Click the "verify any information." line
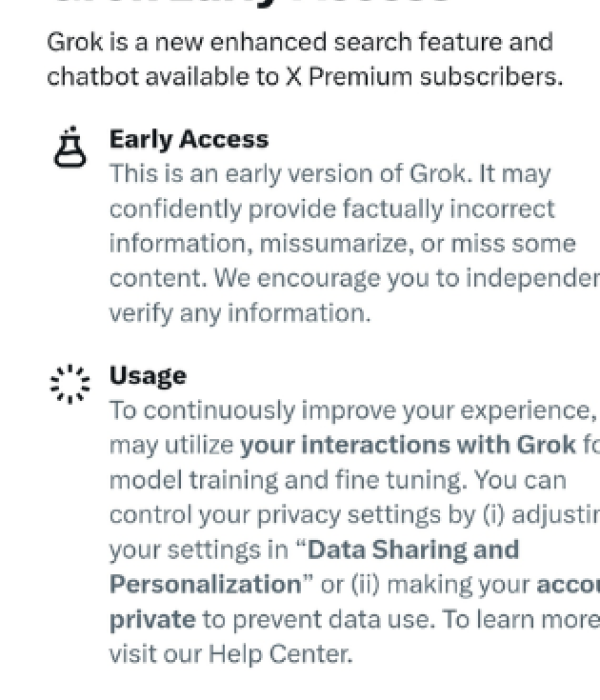The height and width of the screenshot is (700, 600). 240,313
